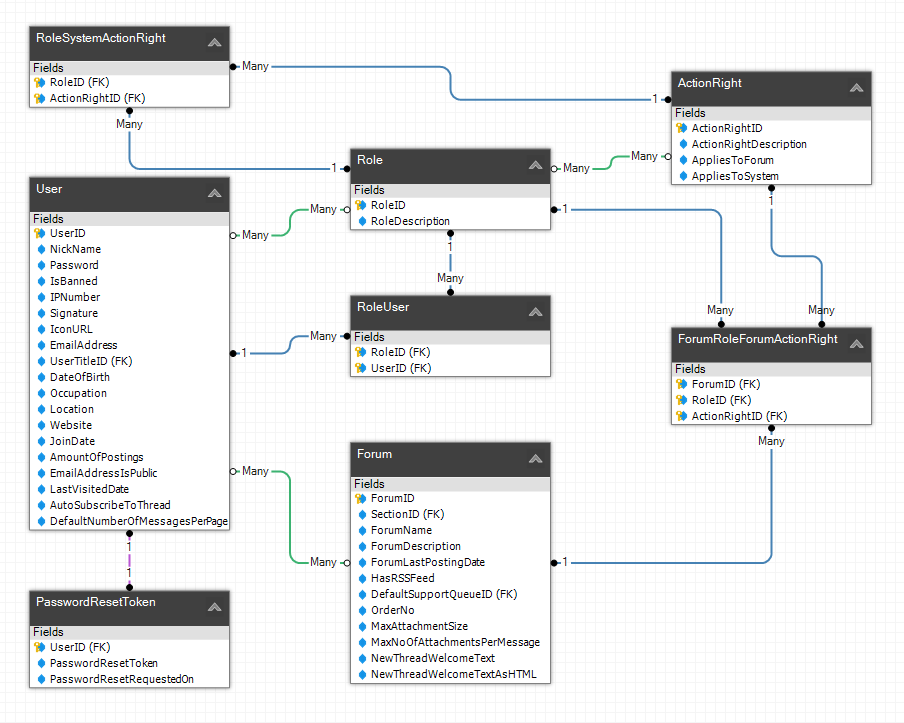
Task: Select MaxAttachmentSize field
Action: [x=450, y=626]
